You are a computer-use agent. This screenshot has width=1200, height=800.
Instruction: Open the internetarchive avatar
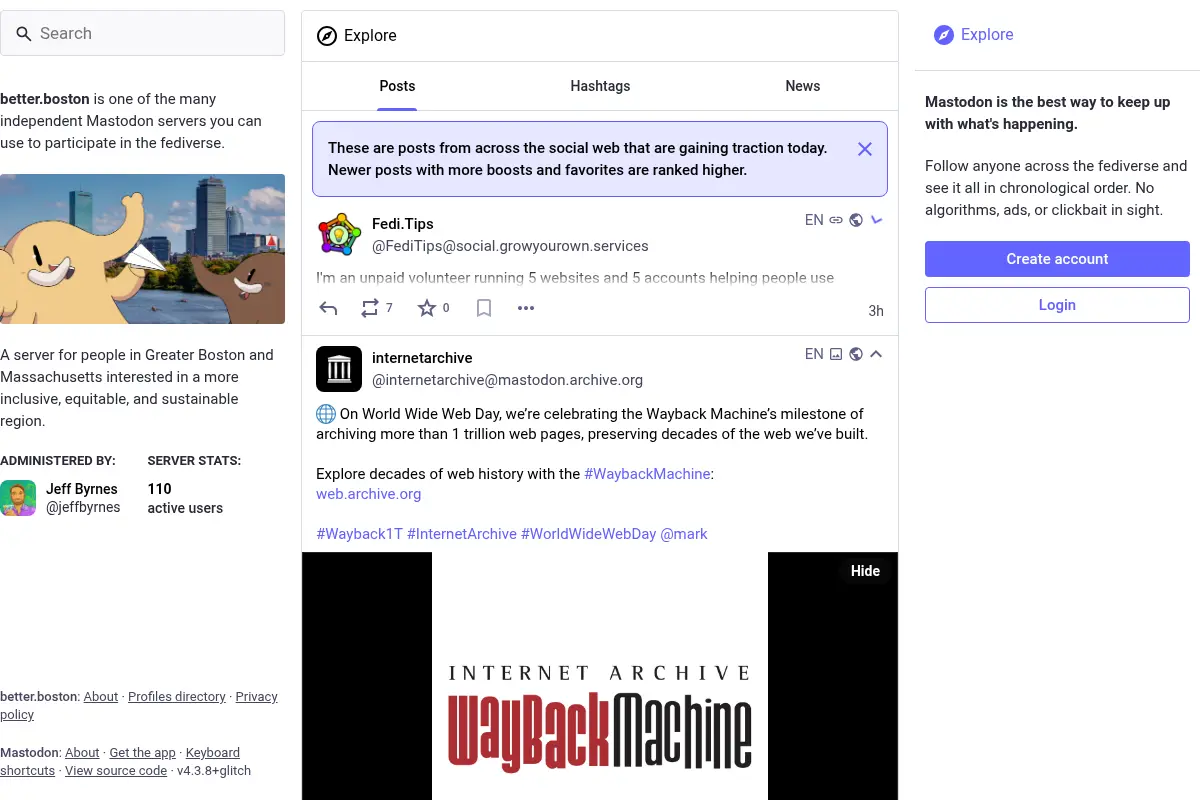pos(339,369)
